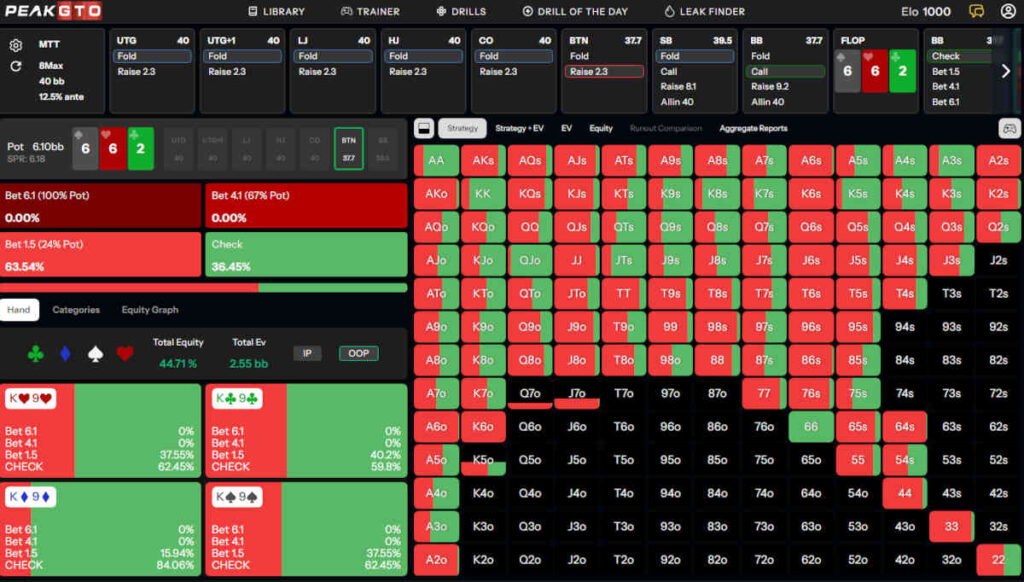Select the Hand tab
Screen dimensions: 1024x582
(x=19, y=310)
